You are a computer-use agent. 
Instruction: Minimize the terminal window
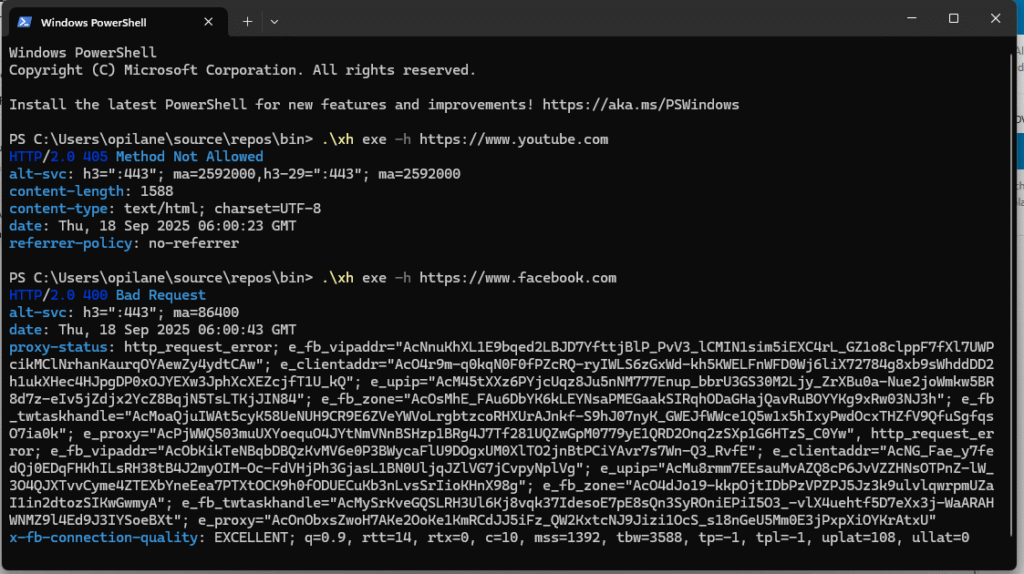(x=907, y=19)
